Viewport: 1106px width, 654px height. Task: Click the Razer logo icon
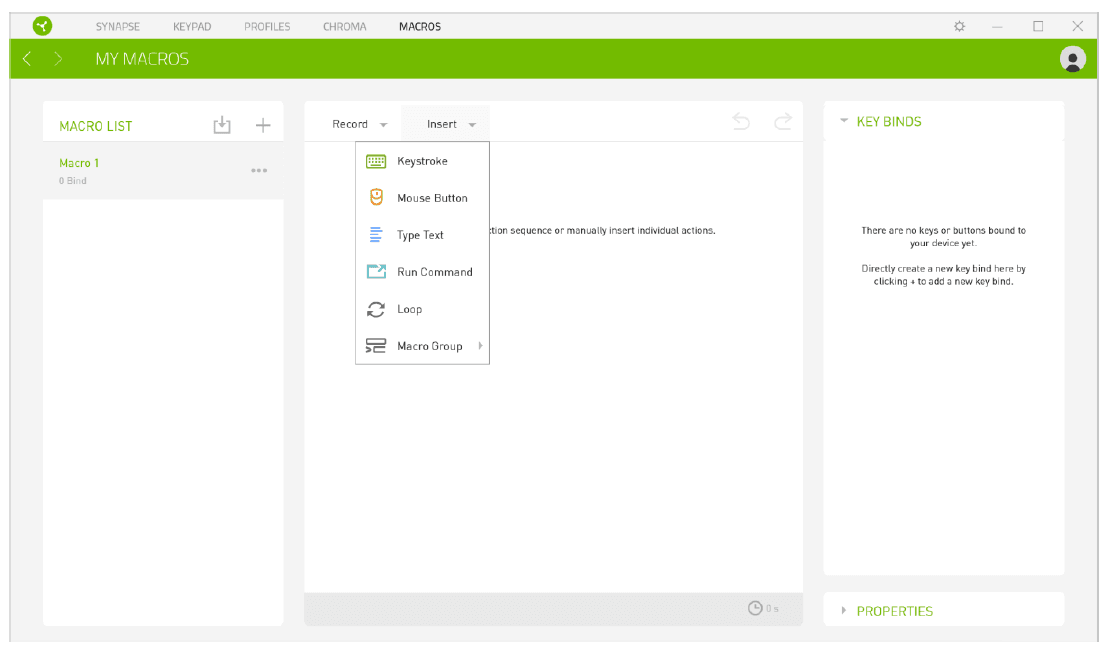pos(42,26)
